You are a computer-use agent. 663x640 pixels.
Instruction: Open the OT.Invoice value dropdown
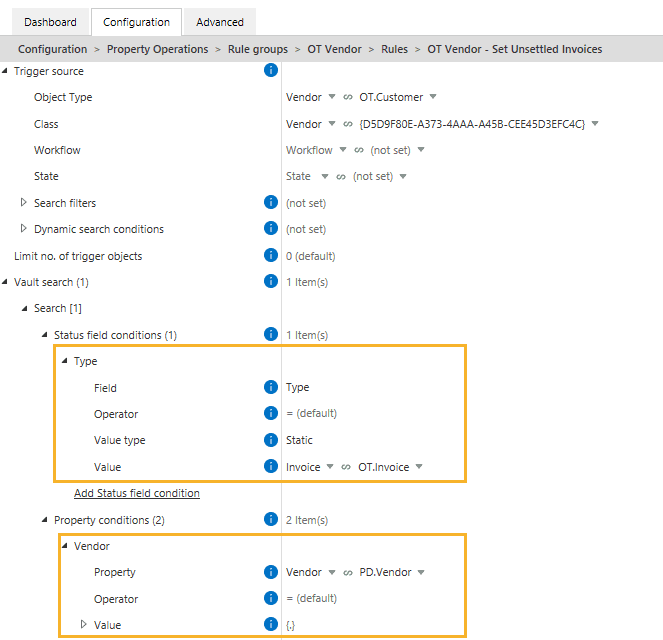[419, 467]
